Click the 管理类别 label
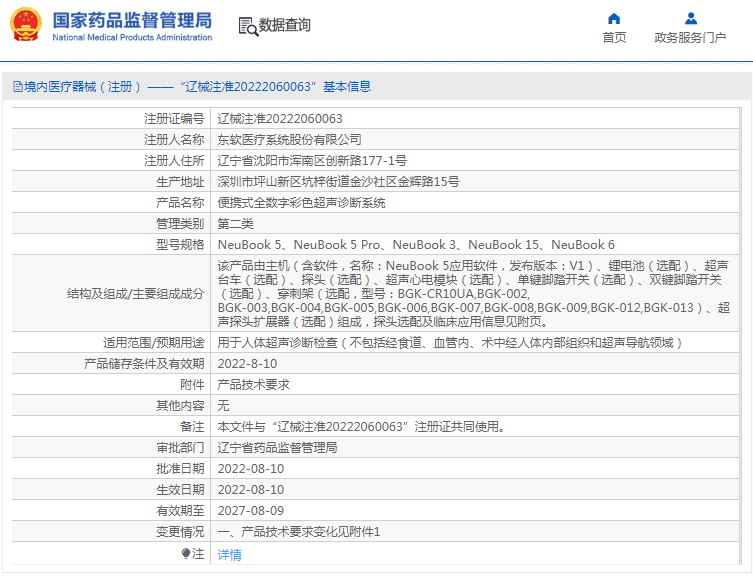753x578 pixels. pos(180,224)
